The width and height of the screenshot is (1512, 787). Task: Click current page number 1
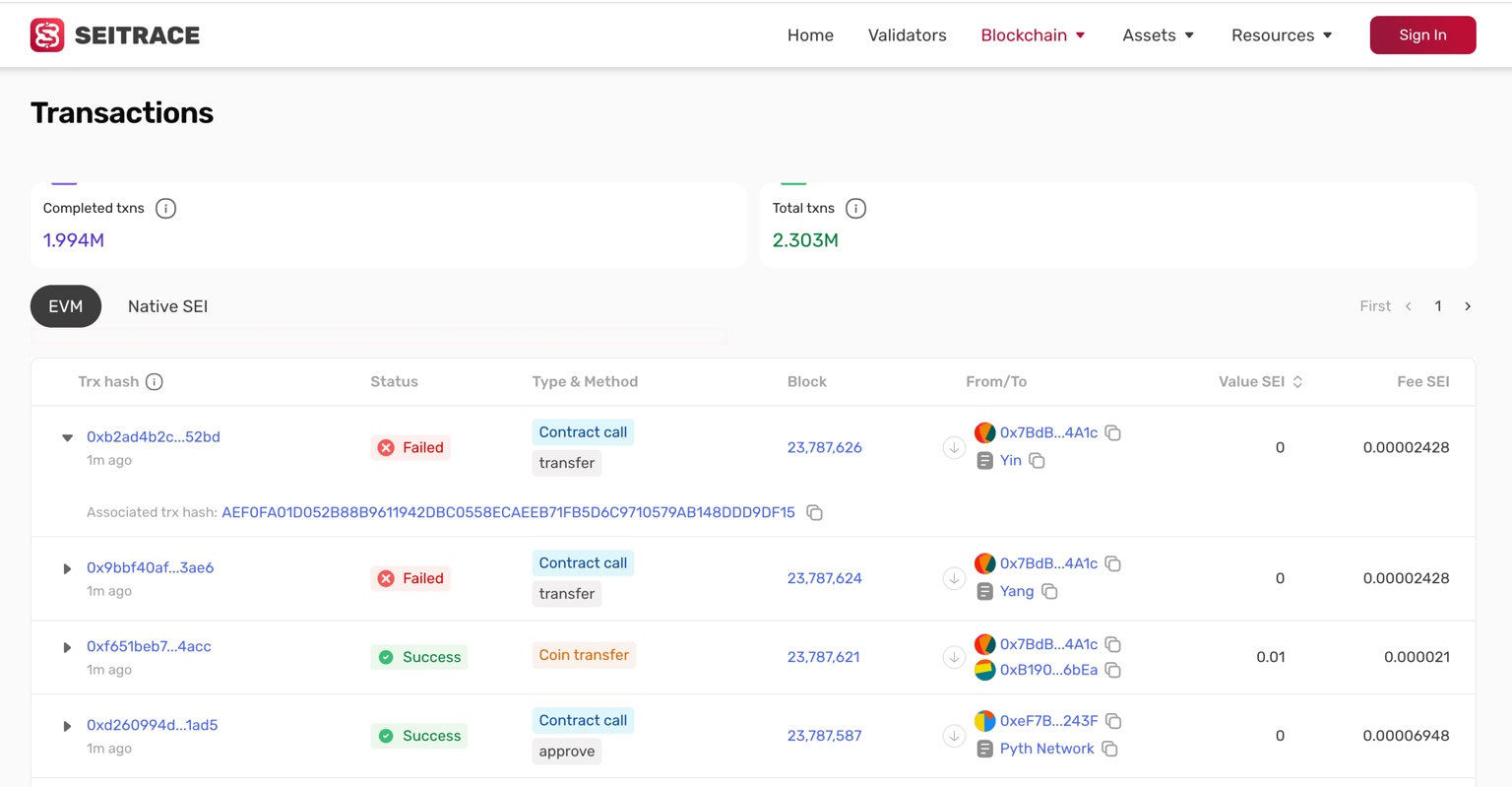pos(1438,307)
